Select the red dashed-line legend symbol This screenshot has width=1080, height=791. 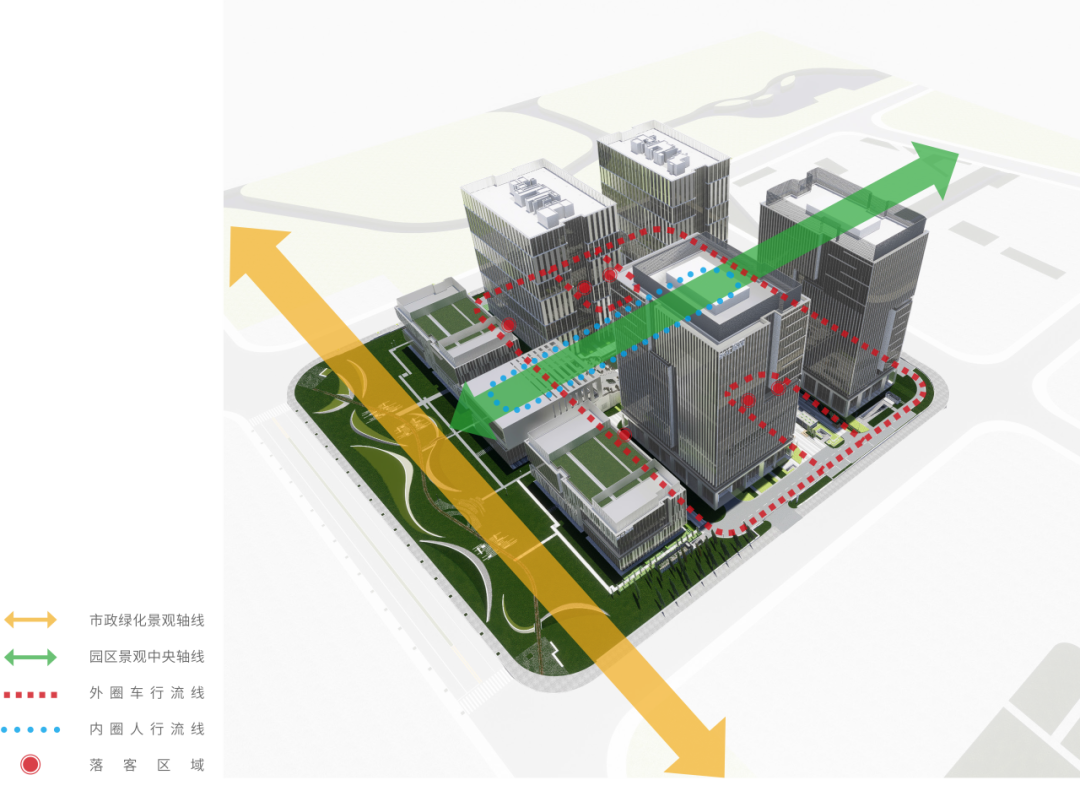30,694
